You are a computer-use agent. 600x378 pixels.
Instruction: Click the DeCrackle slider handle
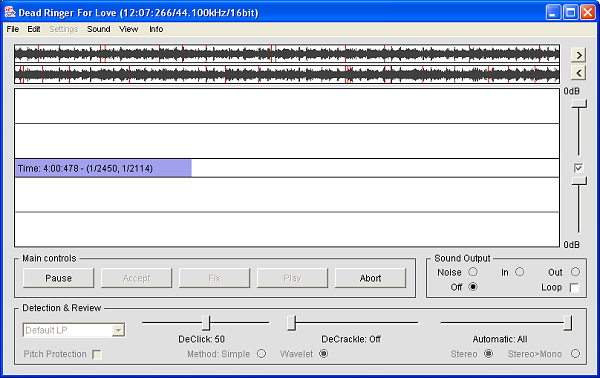click(292, 323)
